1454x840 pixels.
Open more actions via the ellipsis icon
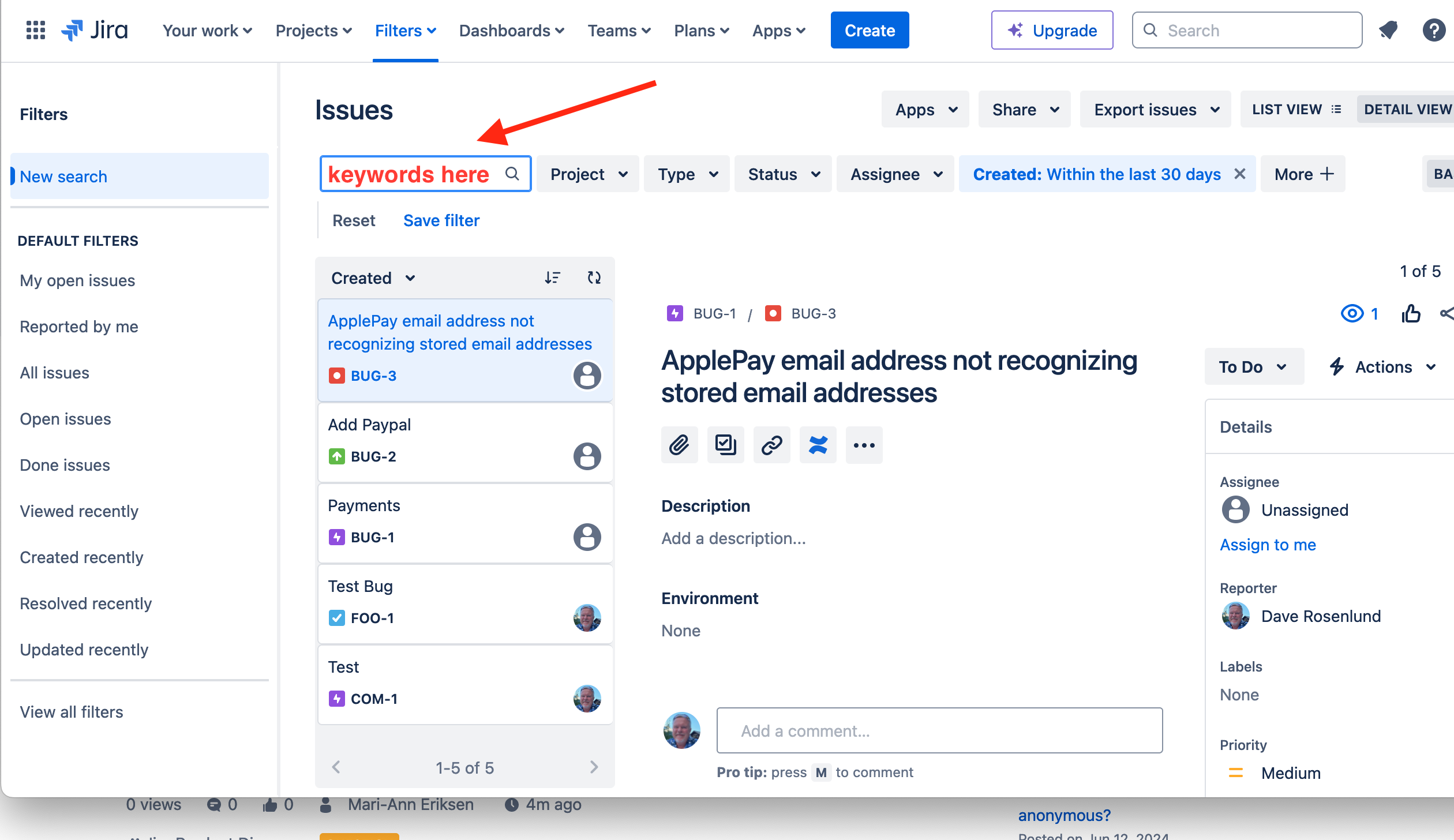click(x=864, y=444)
